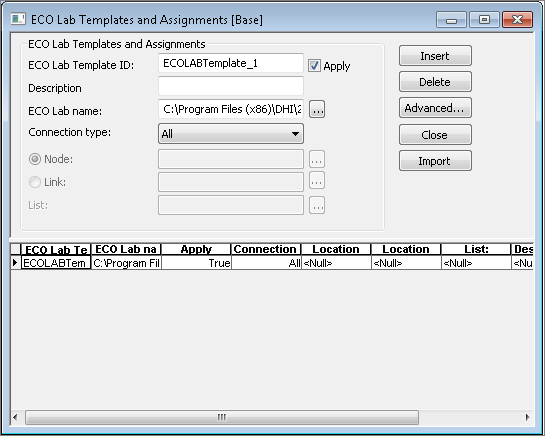545x436 pixels.
Task: Click the scrollbar left arrow
Action: (x=15, y=417)
